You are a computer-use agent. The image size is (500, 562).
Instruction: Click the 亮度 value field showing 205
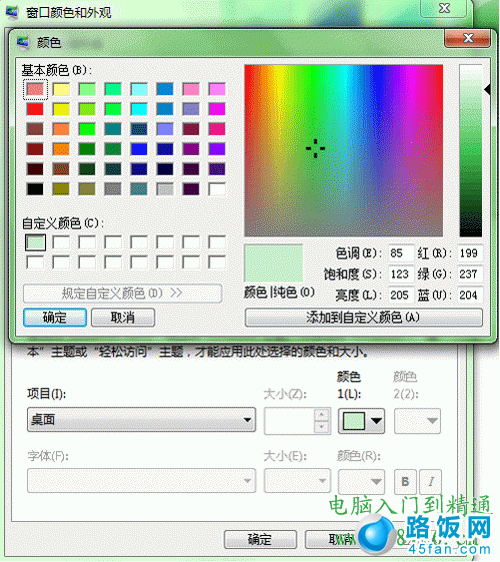pyautogui.click(x=401, y=295)
